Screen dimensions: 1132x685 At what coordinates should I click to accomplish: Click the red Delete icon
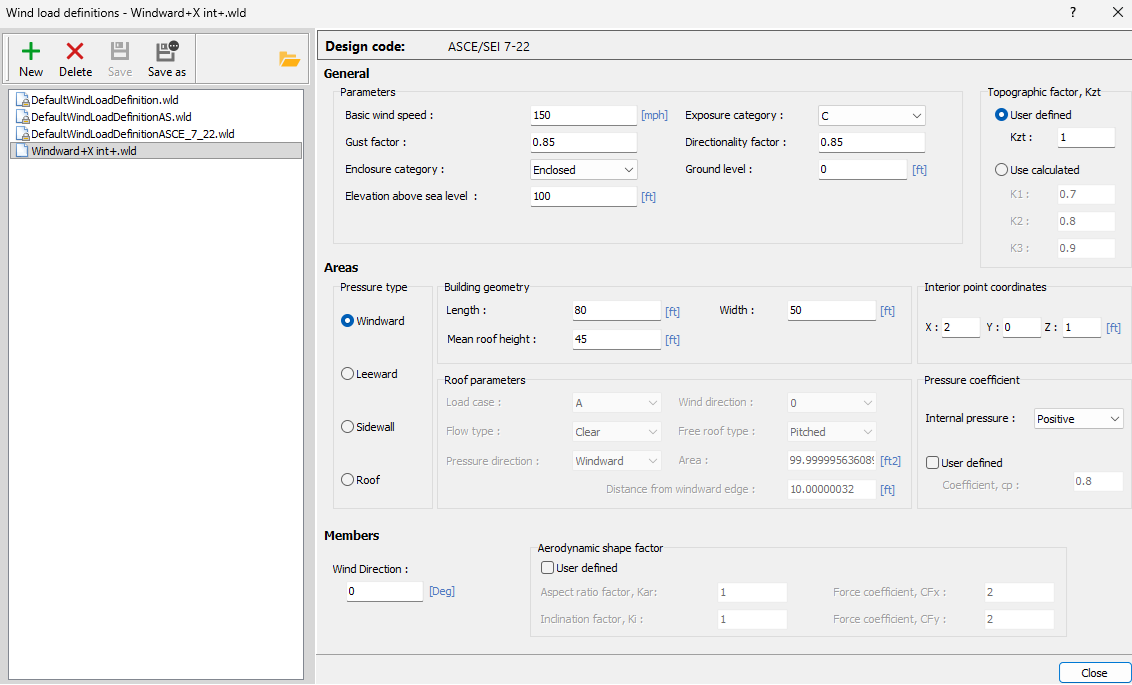[x=75, y=58]
